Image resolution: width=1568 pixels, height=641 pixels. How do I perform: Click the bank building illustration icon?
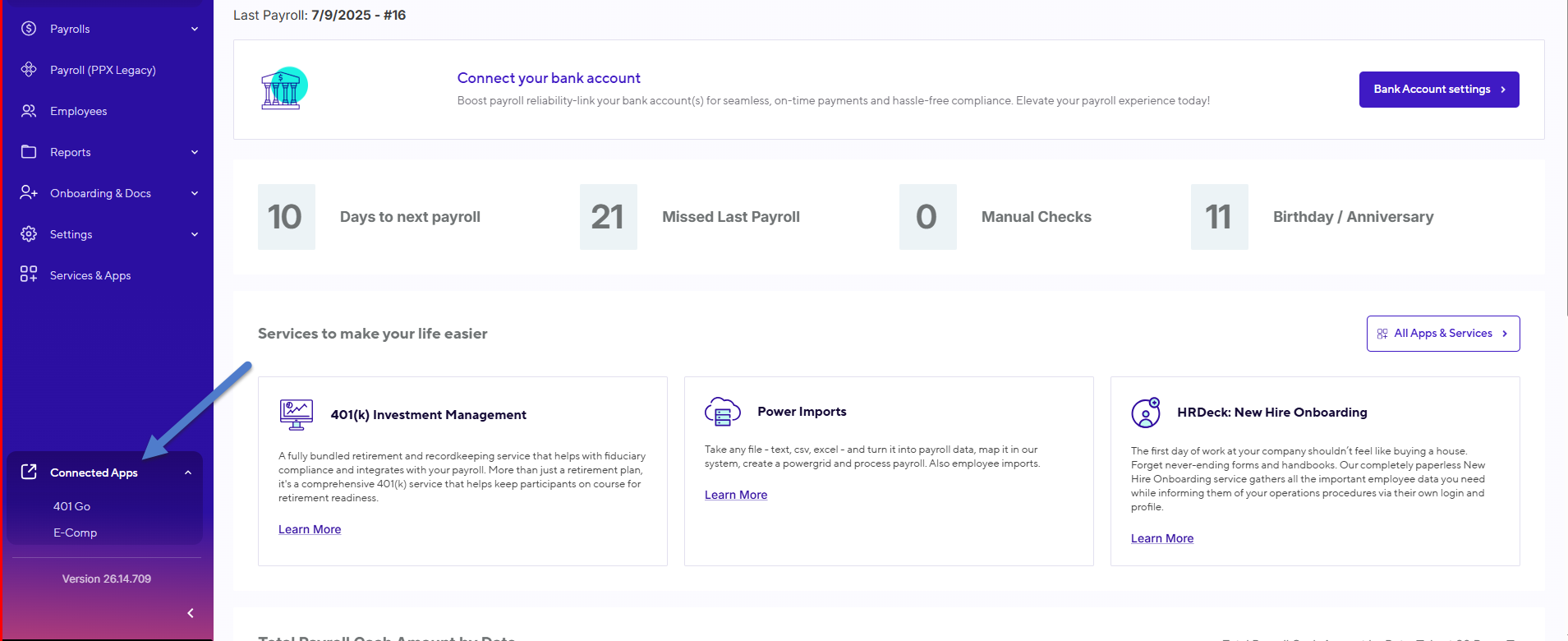point(284,89)
